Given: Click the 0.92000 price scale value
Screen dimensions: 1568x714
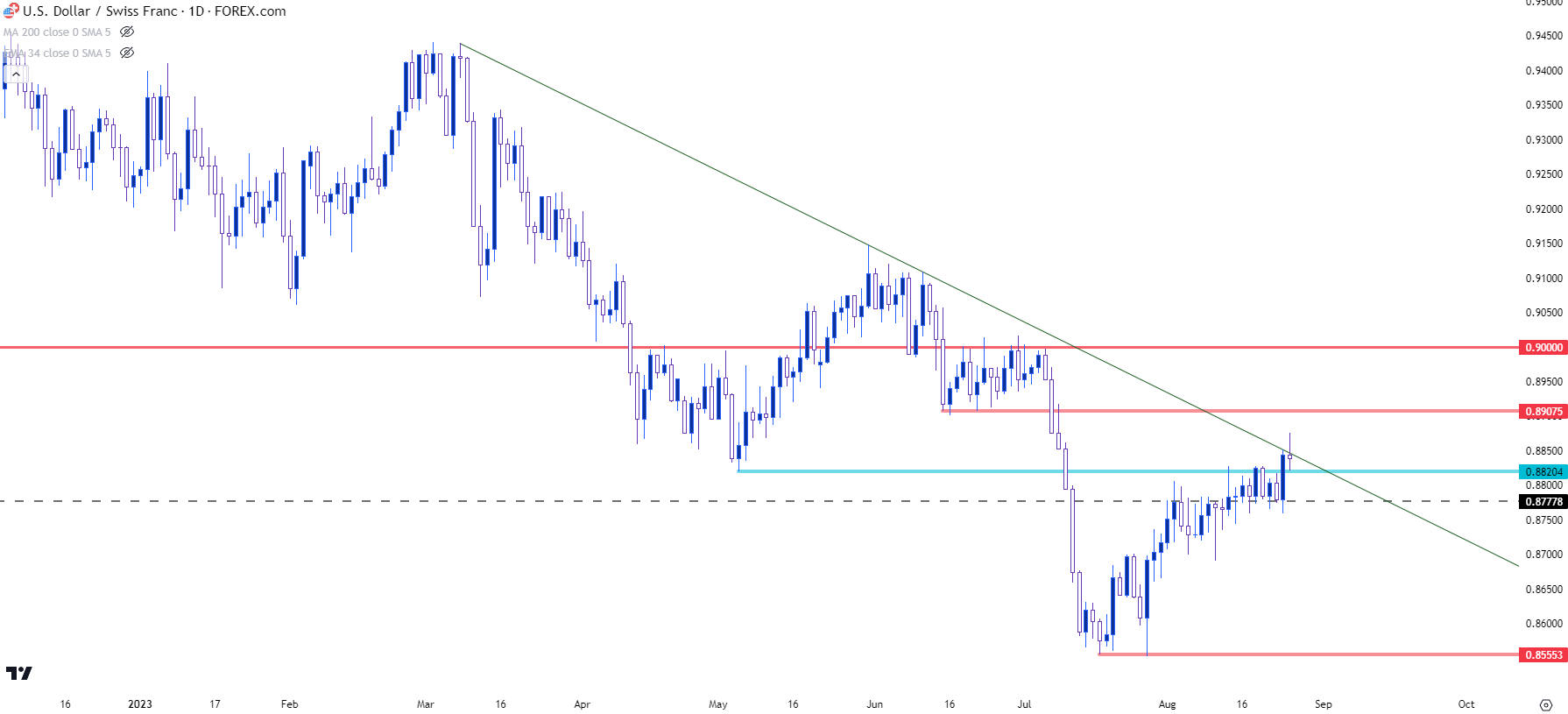Looking at the screenshot, I should pyautogui.click(x=1543, y=209).
